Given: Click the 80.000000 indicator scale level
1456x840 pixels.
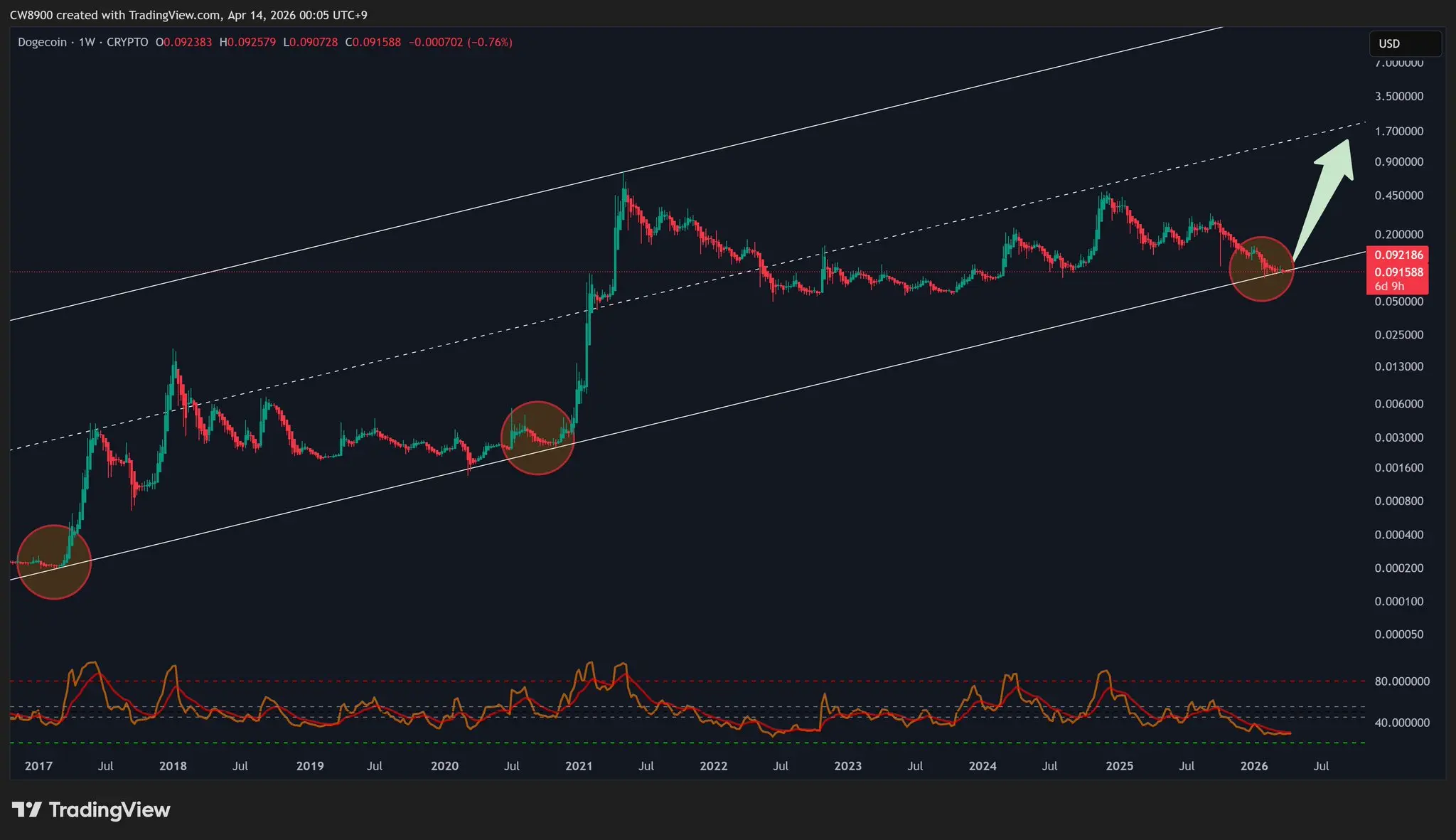Looking at the screenshot, I should point(1401,681).
